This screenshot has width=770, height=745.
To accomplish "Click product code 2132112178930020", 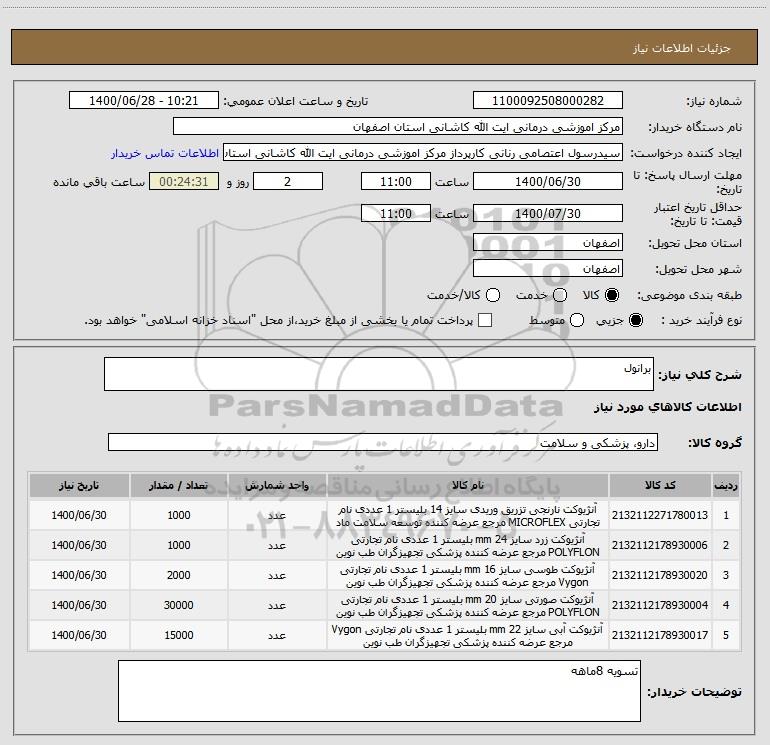I will (660, 575).
